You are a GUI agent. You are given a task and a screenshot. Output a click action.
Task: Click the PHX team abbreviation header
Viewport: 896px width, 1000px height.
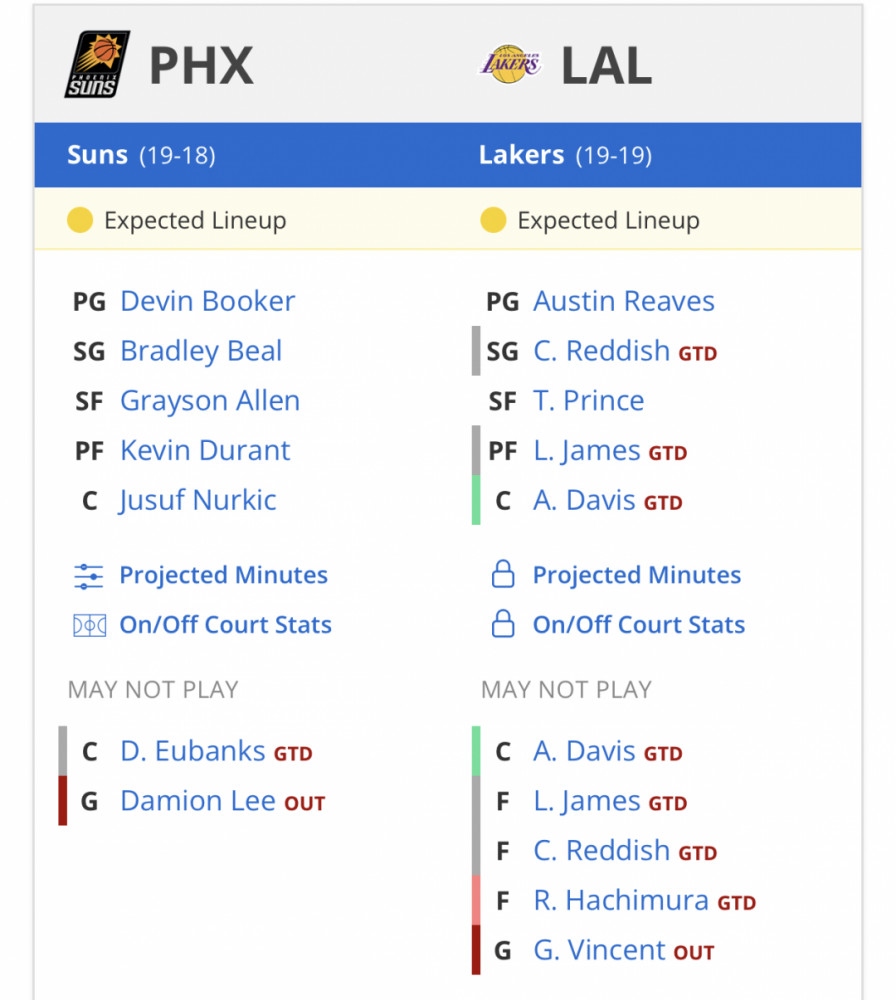[202, 65]
